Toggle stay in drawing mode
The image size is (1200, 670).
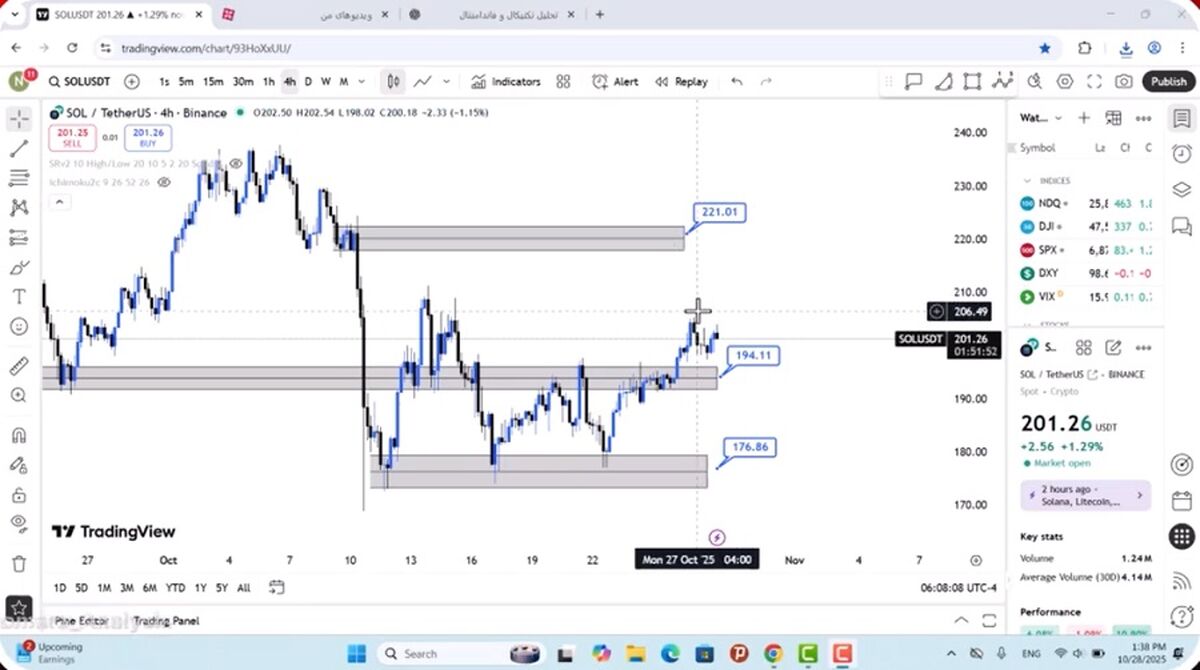[19, 465]
